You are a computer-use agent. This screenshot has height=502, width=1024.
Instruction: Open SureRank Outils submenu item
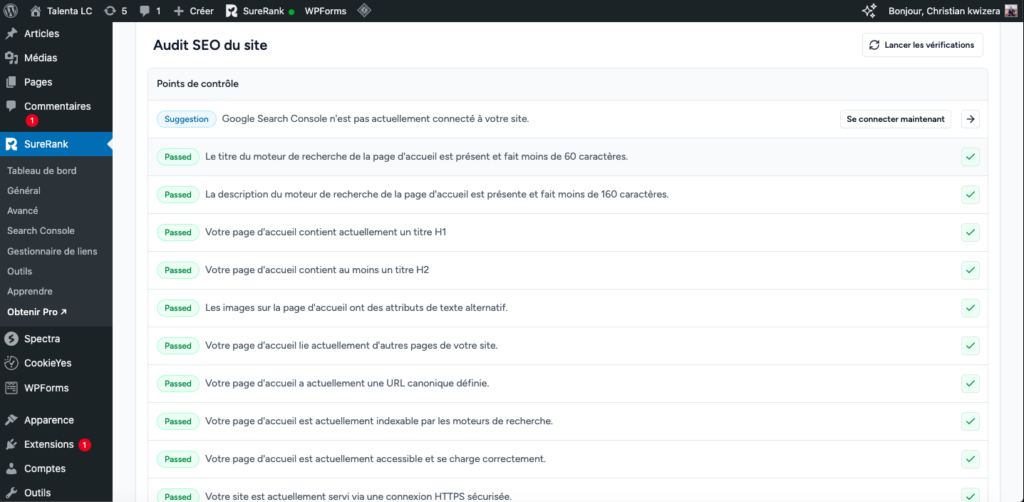coord(20,271)
